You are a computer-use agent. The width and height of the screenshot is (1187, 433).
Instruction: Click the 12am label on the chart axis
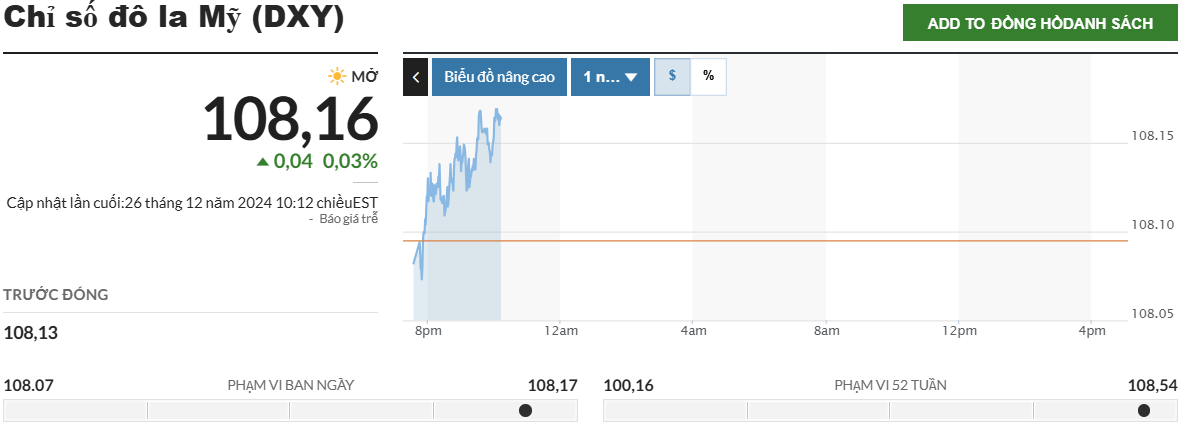560,331
